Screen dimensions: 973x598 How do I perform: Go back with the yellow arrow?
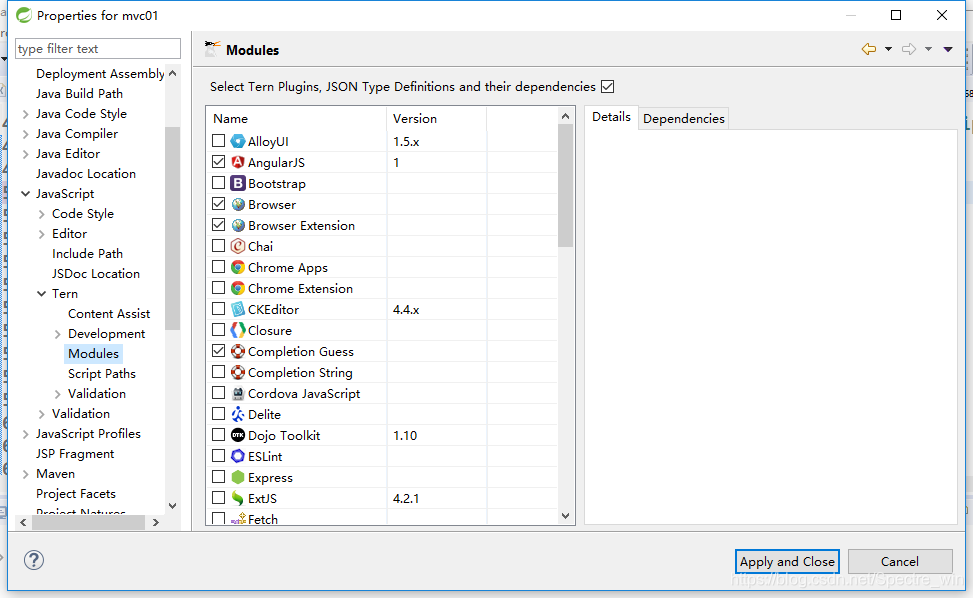[x=869, y=49]
